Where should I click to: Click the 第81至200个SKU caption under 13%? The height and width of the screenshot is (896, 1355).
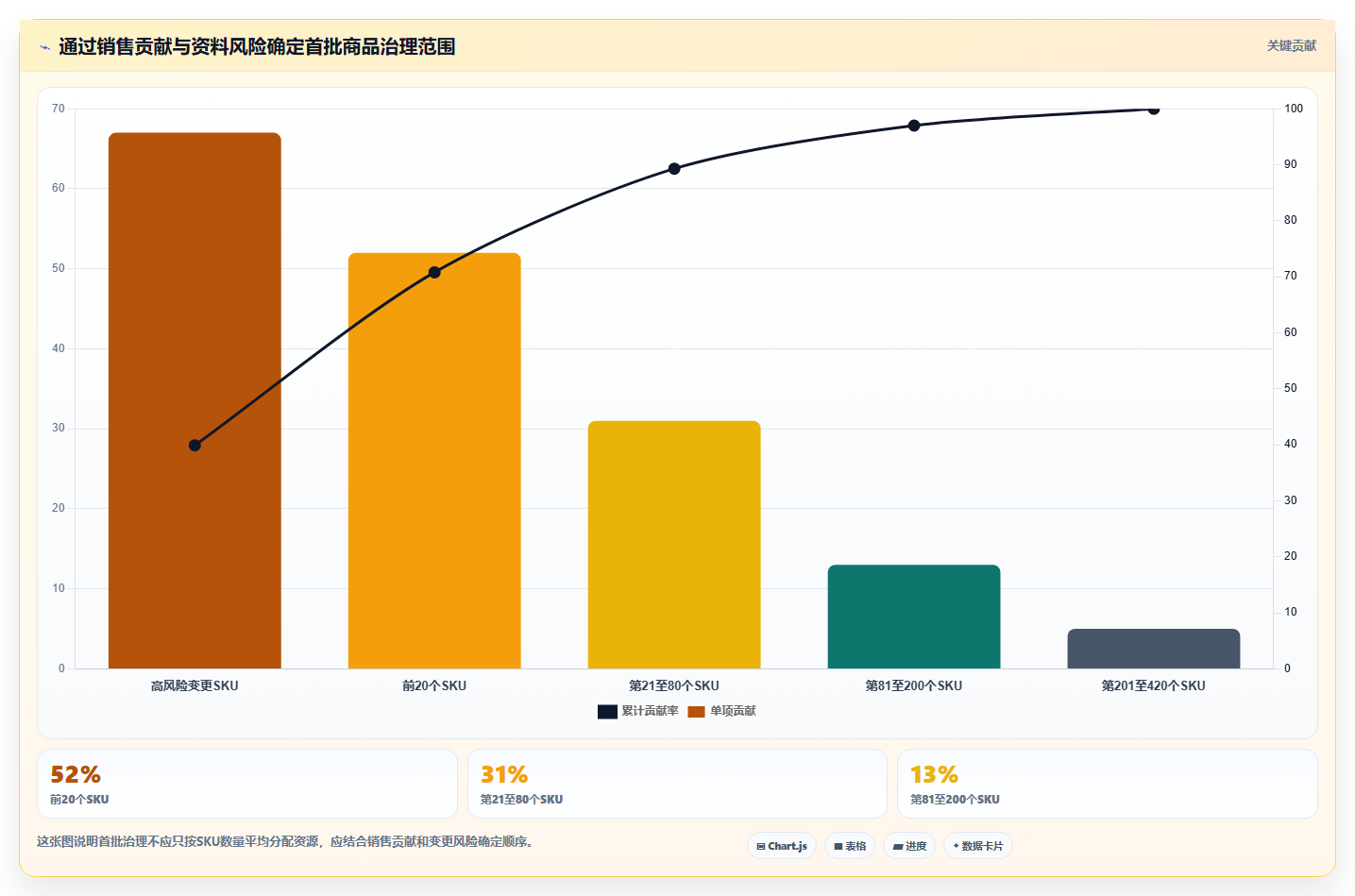(955, 800)
